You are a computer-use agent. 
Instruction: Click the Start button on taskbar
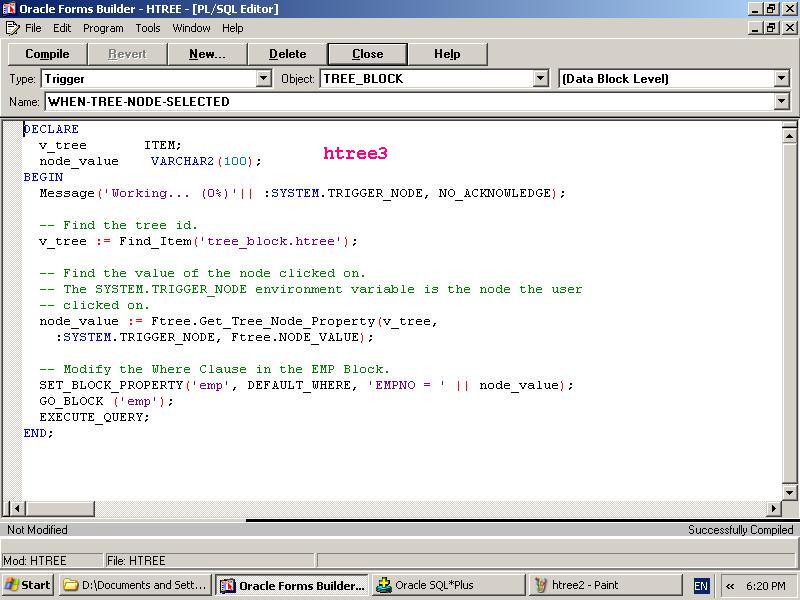pos(28,585)
